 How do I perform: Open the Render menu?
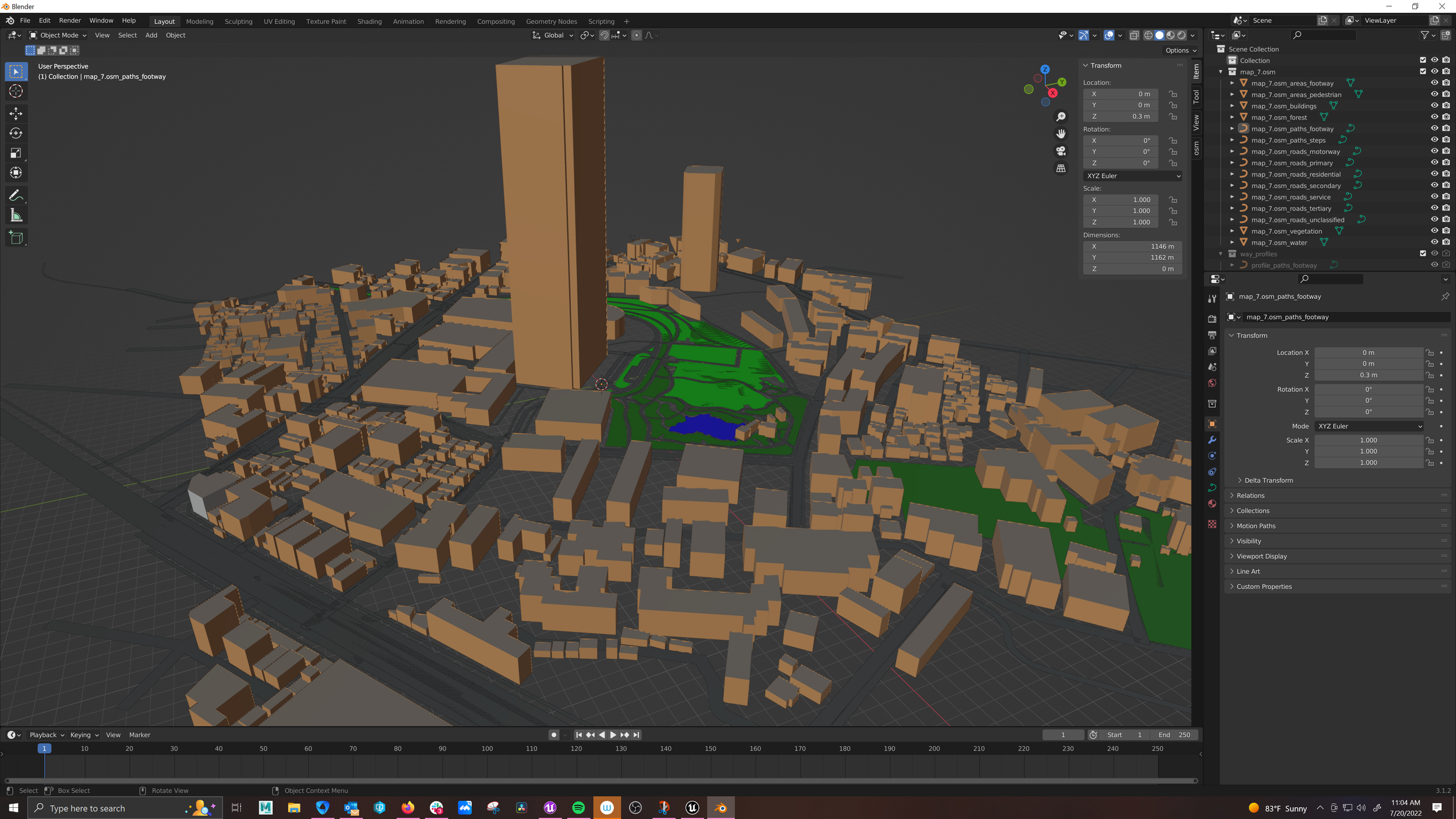[x=70, y=20]
